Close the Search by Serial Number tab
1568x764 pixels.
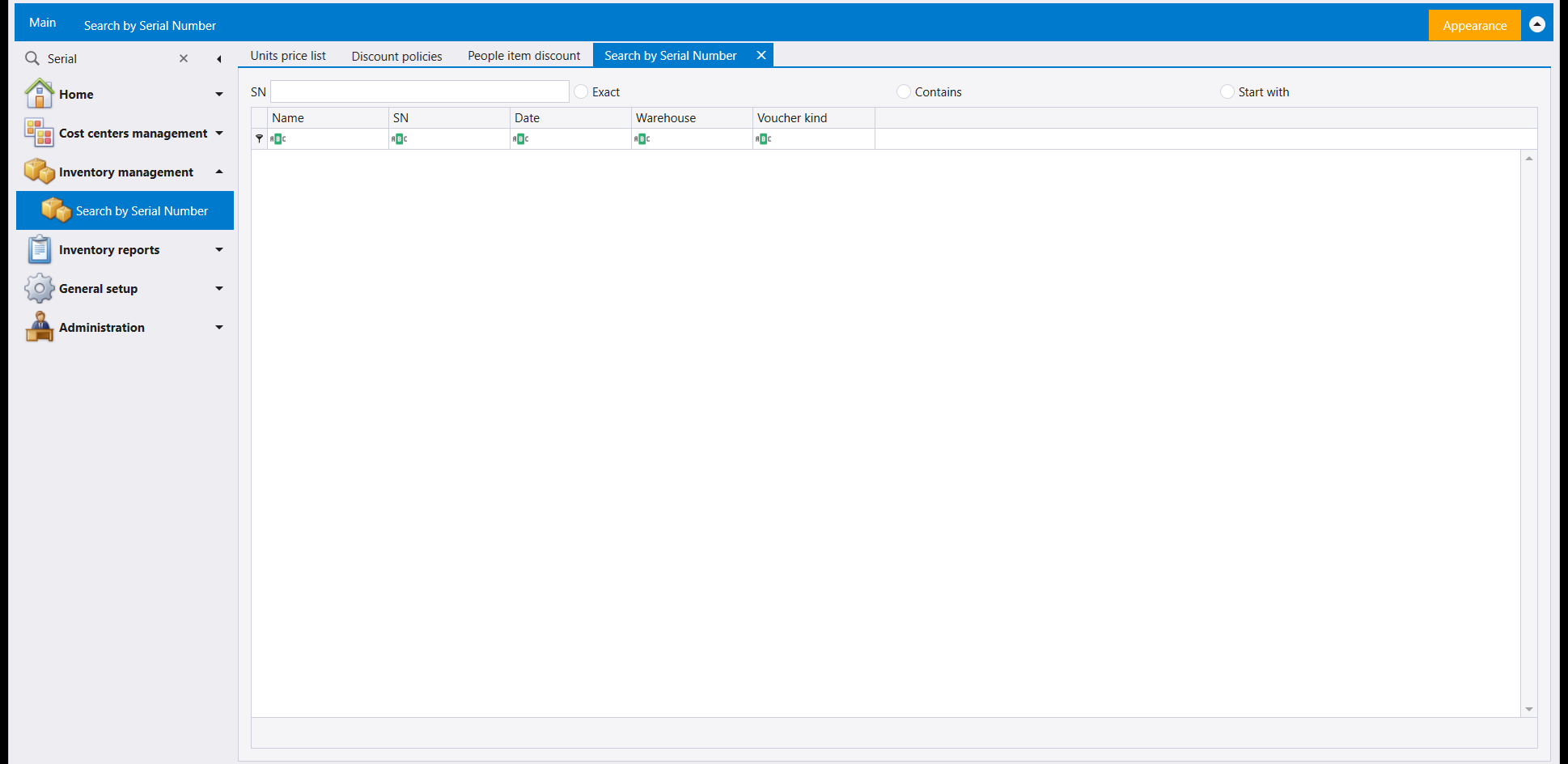coord(761,55)
